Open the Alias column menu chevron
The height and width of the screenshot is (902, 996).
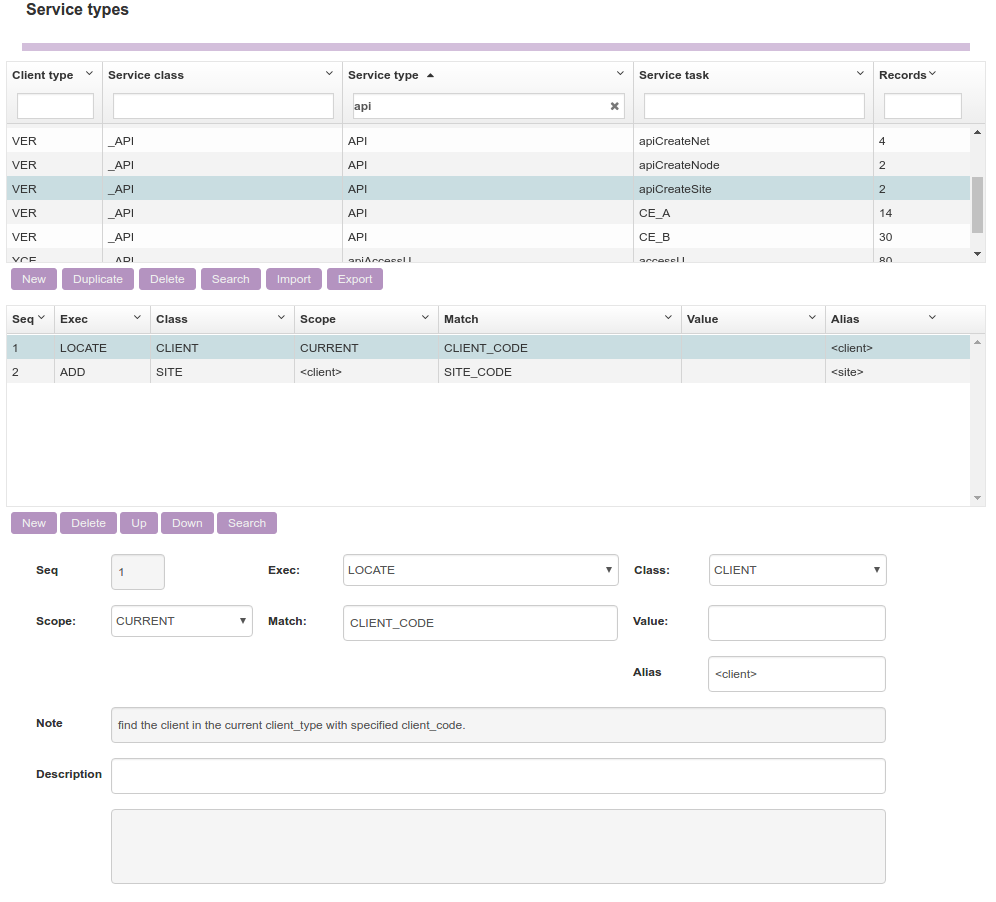932,318
